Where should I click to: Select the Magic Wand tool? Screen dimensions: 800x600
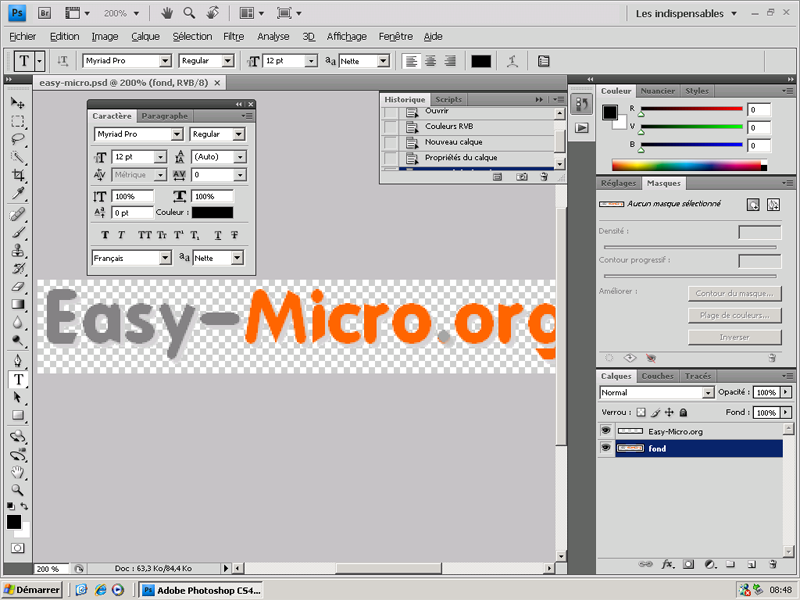(18, 157)
